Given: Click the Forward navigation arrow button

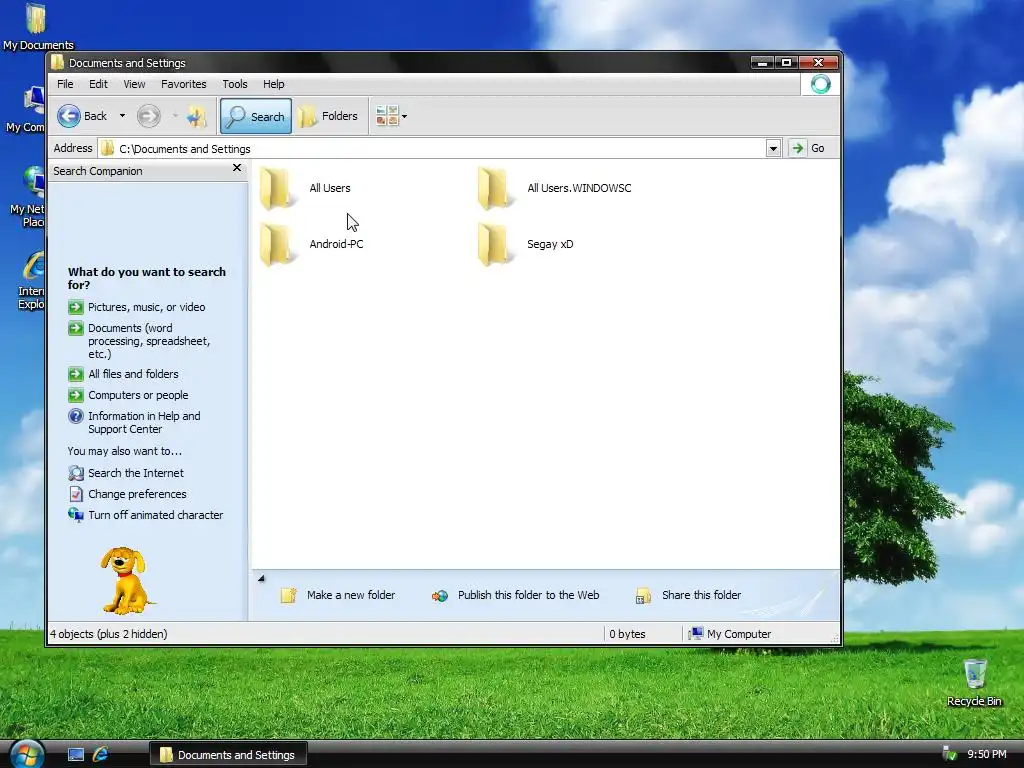Looking at the screenshot, I should (148, 116).
